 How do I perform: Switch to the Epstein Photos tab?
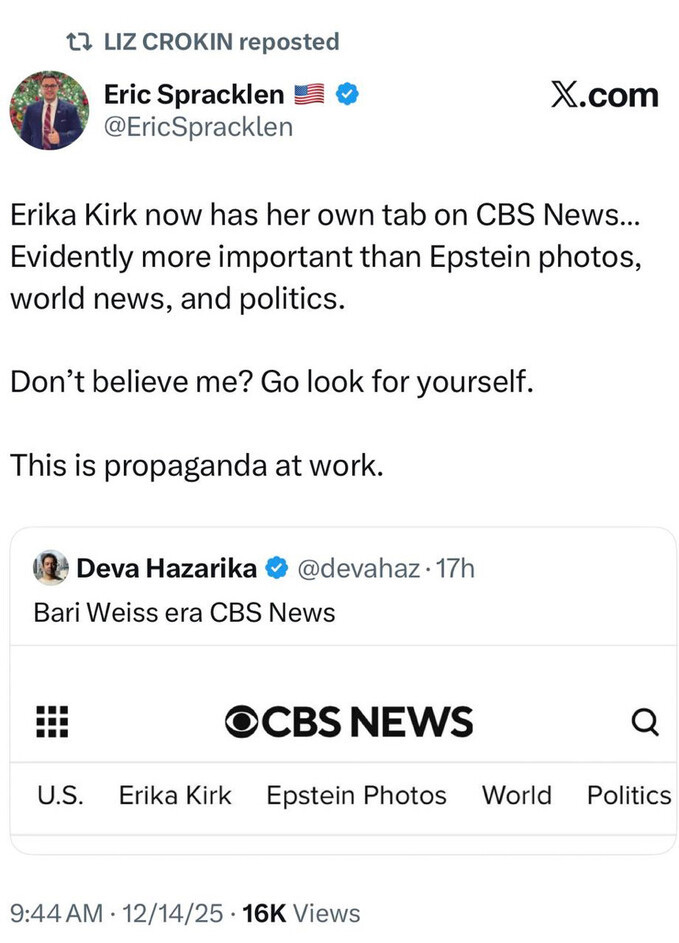point(356,796)
